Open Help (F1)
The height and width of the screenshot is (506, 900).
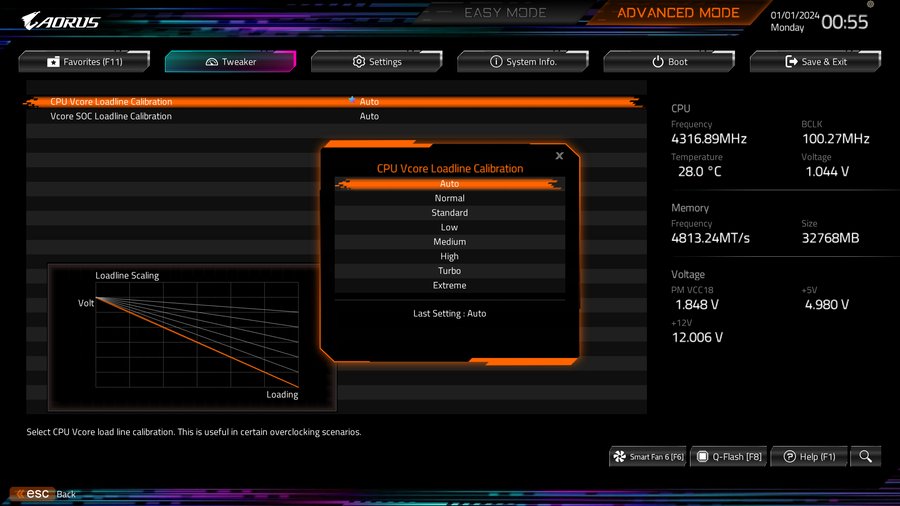(x=809, y=457)
